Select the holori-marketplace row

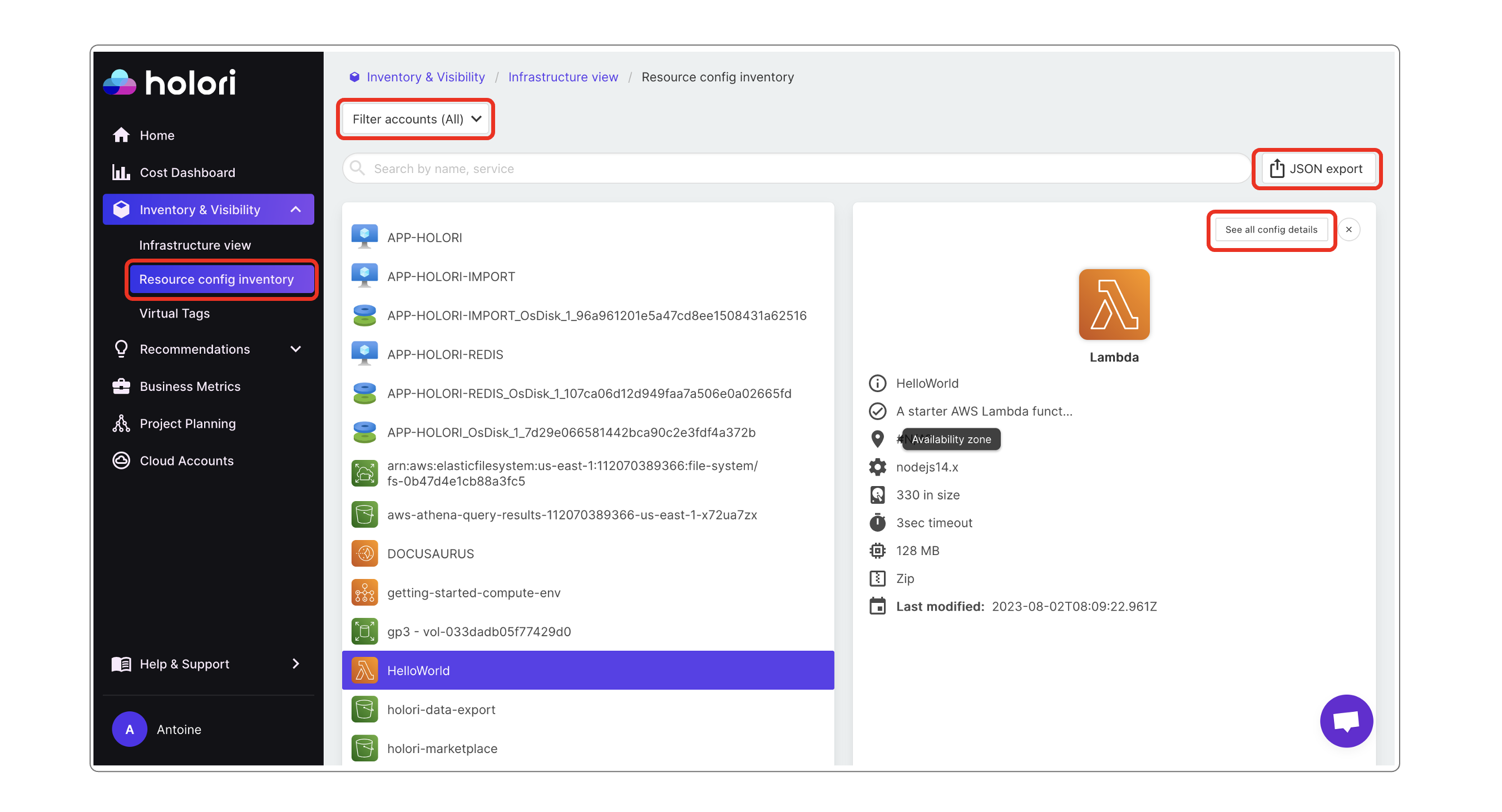pos(588,749)
